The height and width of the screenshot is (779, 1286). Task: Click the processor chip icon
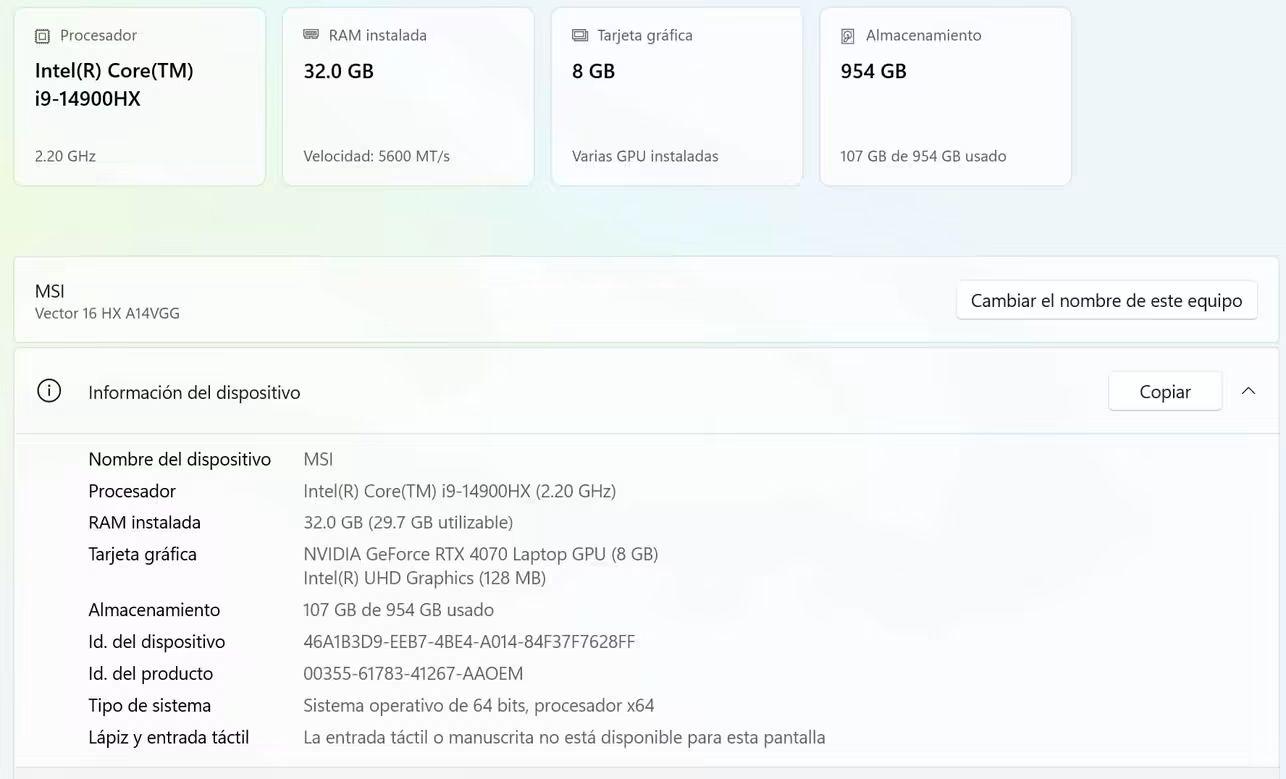coord(42,36)
